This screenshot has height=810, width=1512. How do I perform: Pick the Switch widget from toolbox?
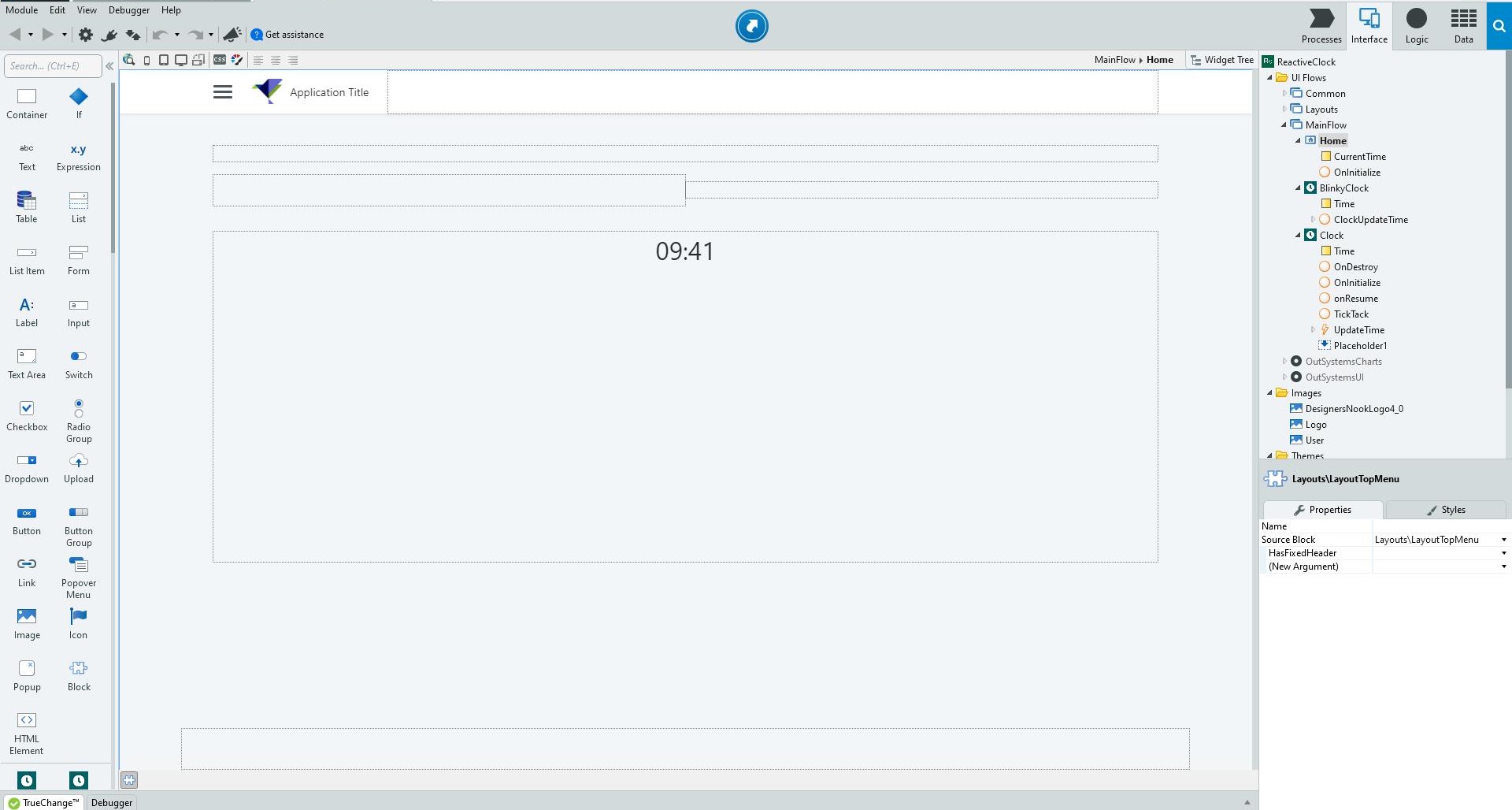tap(79, 364)
